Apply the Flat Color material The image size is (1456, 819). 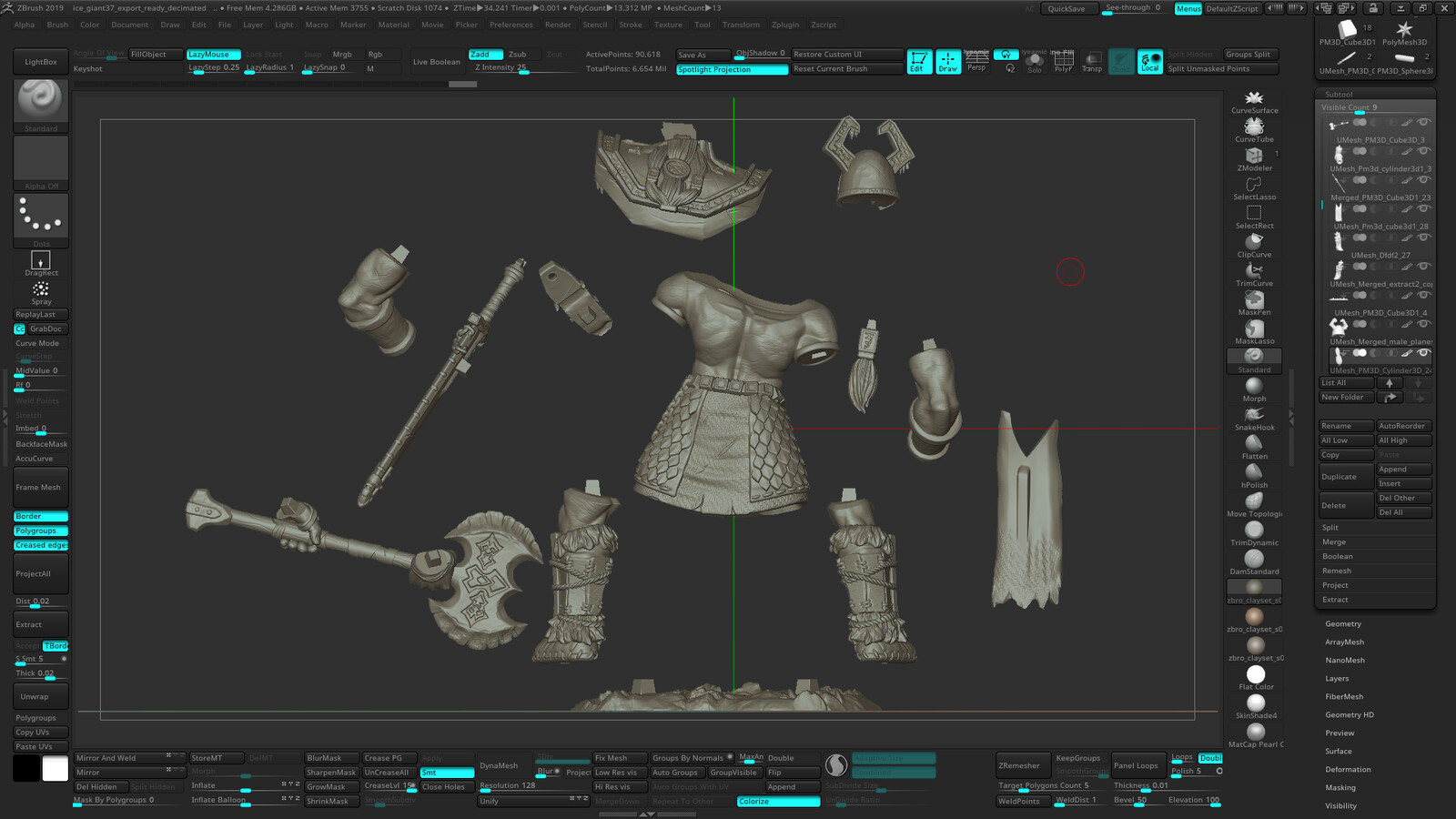pos(1256,677)
